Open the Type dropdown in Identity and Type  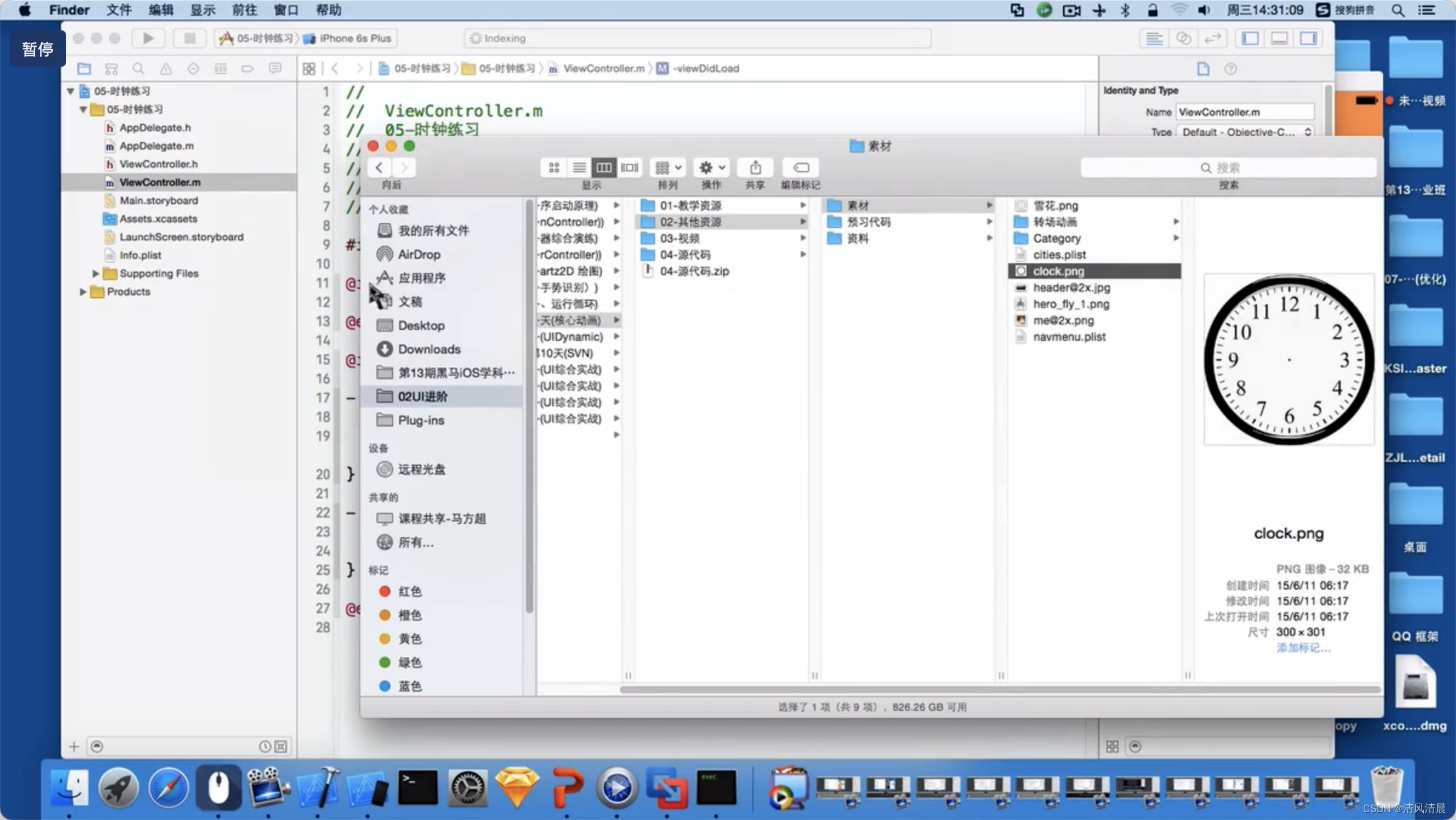click(1246, 132)
